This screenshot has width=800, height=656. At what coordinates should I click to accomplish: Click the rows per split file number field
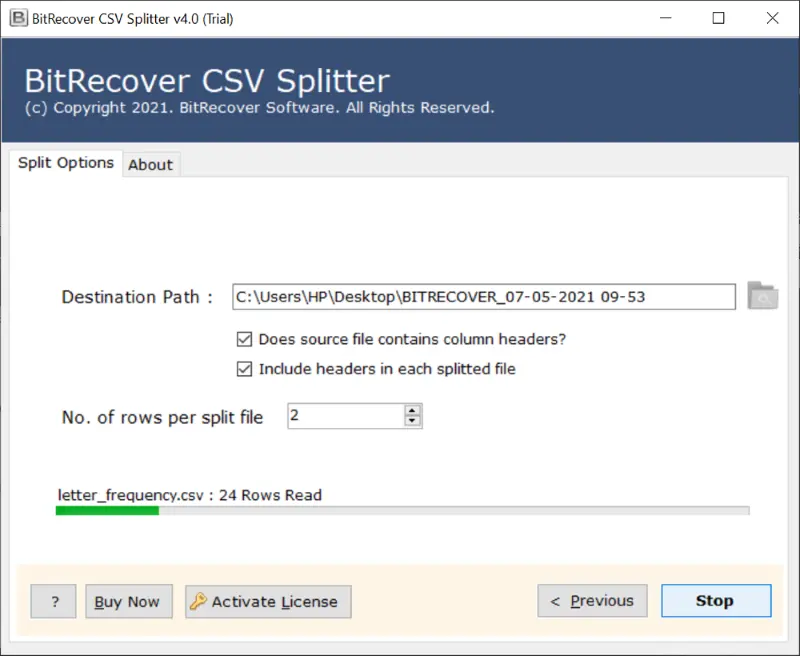tap(347, 416)
